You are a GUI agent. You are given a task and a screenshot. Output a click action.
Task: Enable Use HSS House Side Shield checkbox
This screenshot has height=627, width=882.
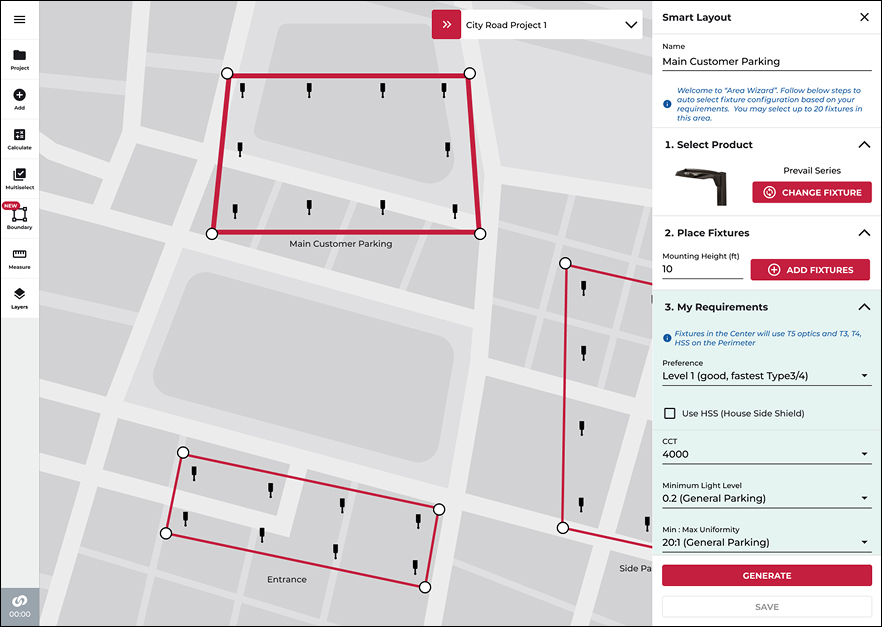[669, 413]
